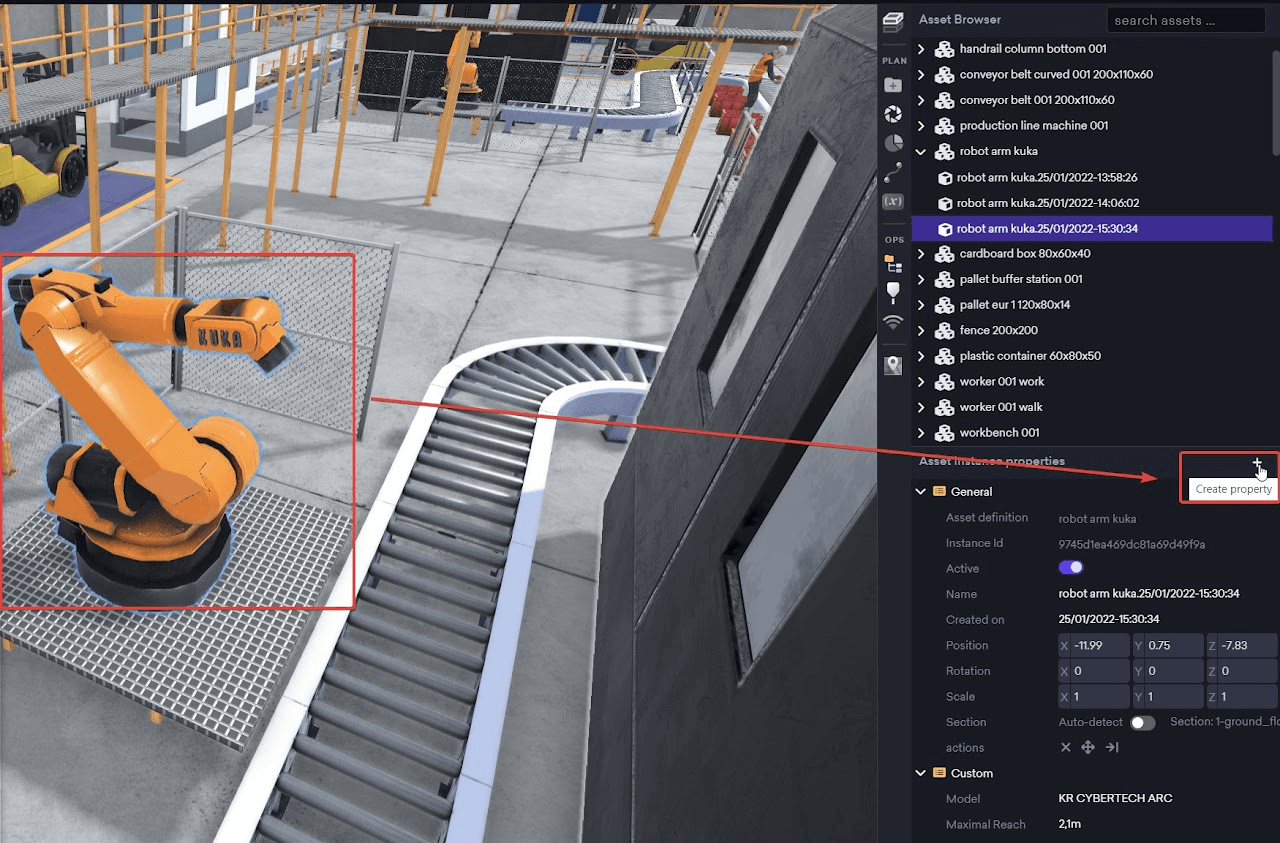Viewport: 1280px width, 843px height.
Task: Select the pie chart icon in sidebar
Action: pyautogui.click(x=893, y=143)
